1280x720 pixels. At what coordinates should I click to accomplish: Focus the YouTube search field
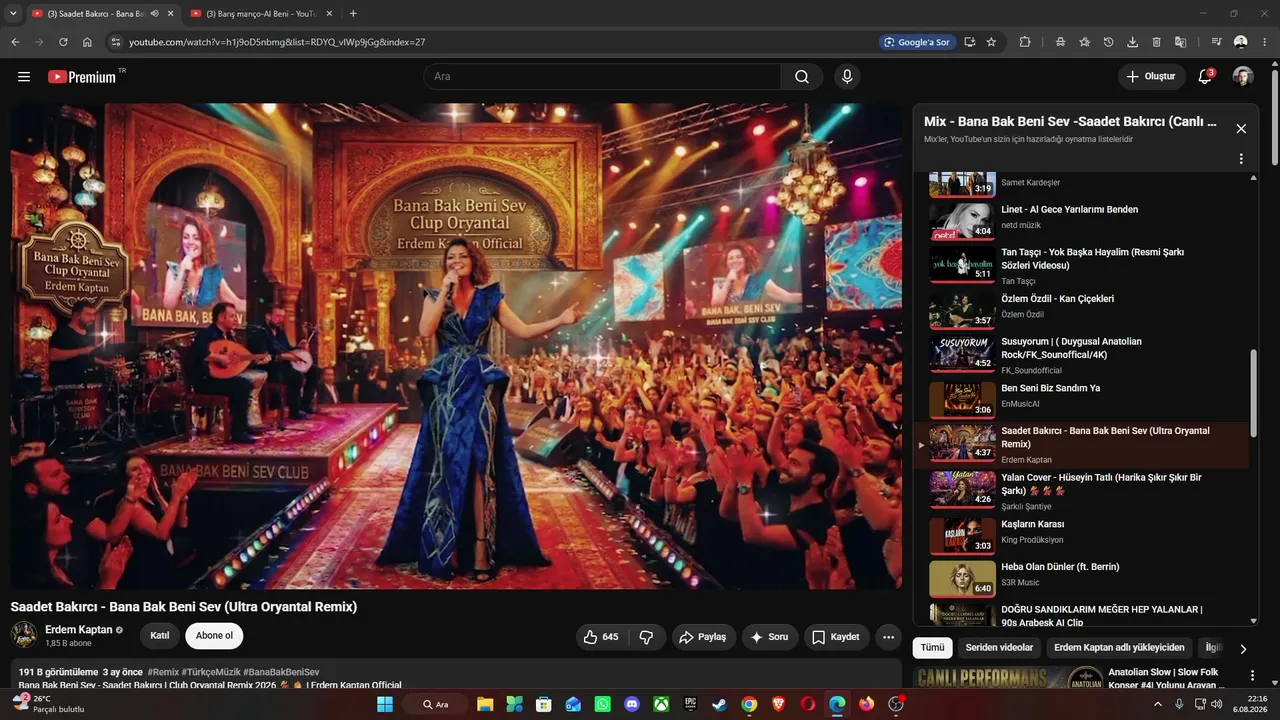click(602, 77)
